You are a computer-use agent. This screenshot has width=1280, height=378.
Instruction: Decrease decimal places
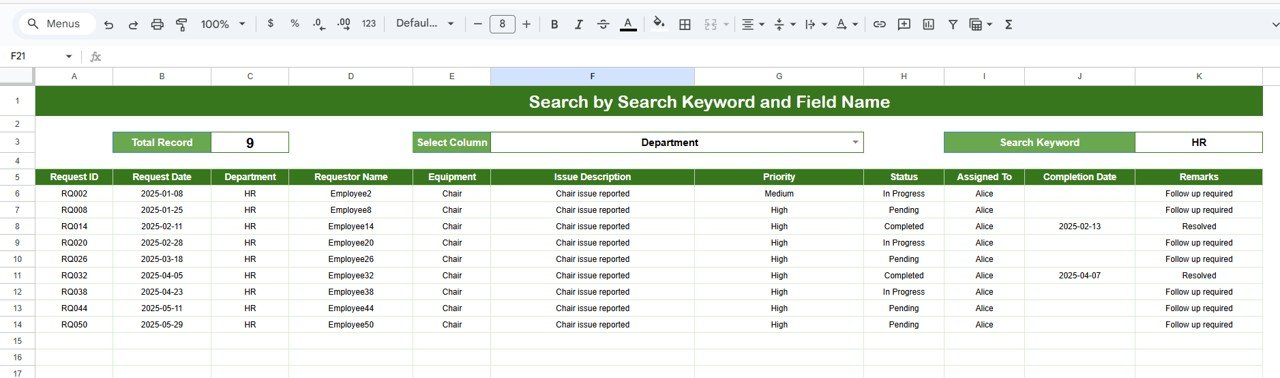coord(319,24)
